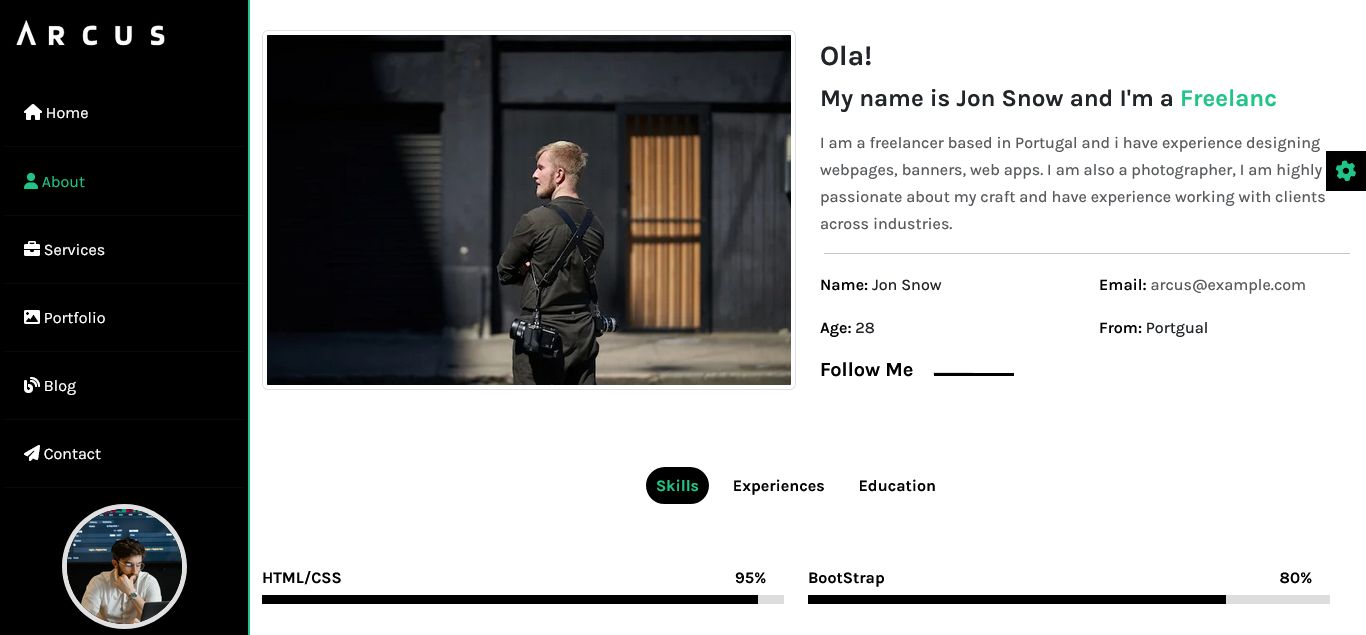Select the Education tab

click(x=897, y=486)
